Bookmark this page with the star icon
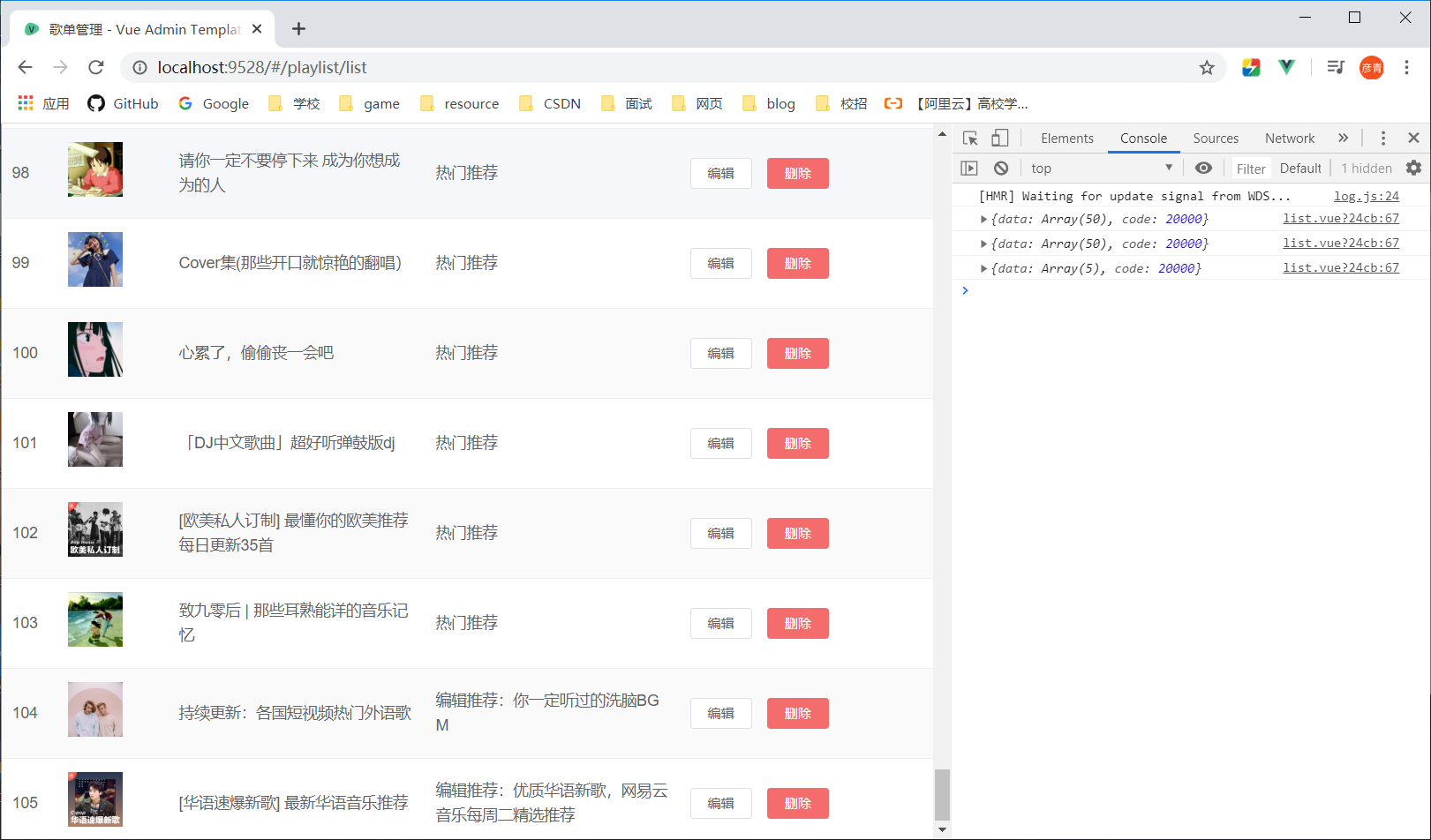Image resolution: width=1431 pixels, height=840 pixels. [1207, 67]
